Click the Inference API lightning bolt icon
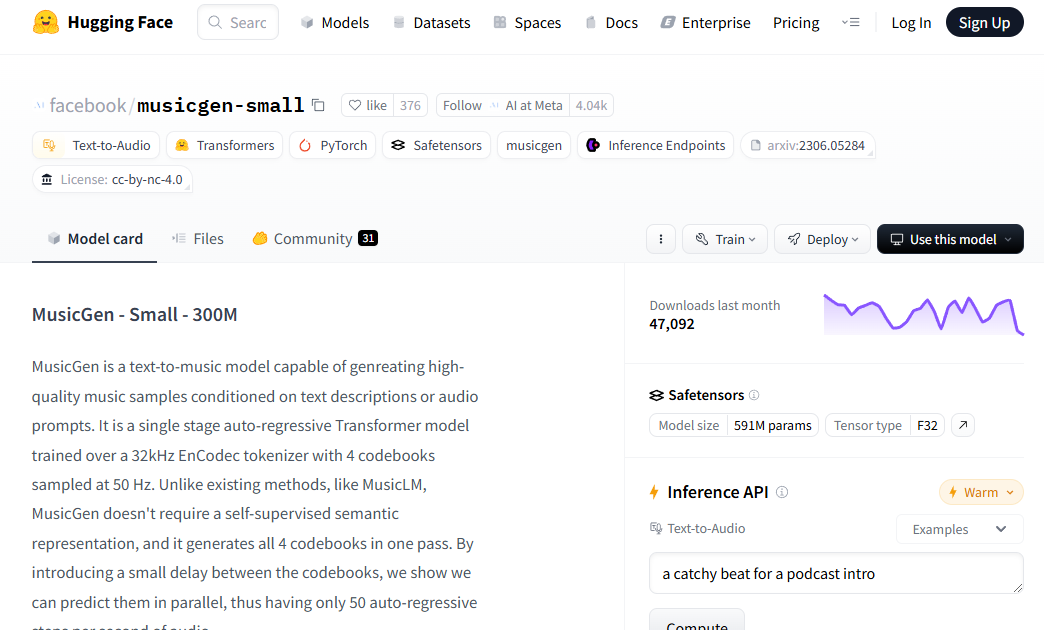1044x630 pixels. pos(654,492)
